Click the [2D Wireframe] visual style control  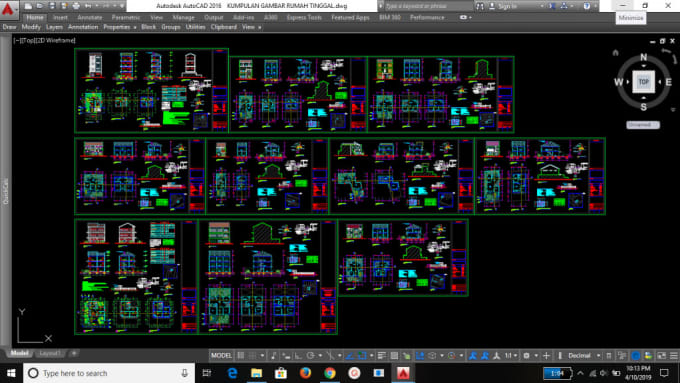[x=55, y=40]
